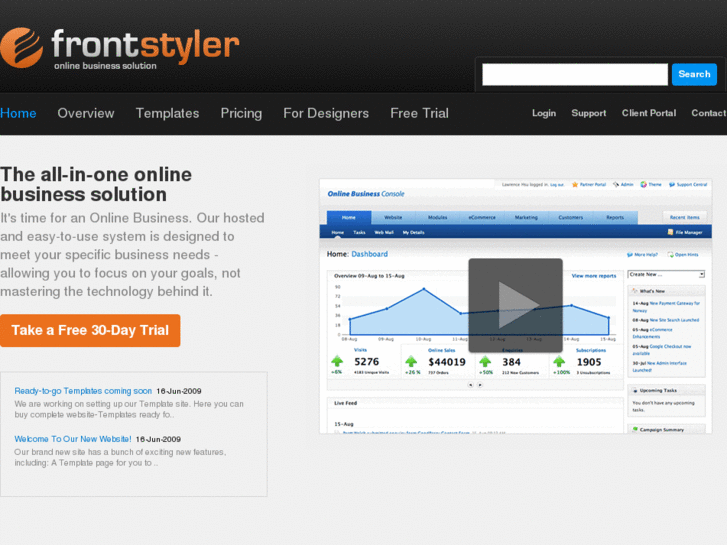Click the View more reports link
The width and height of the screenshot is (727, 545).
(594, 276)
